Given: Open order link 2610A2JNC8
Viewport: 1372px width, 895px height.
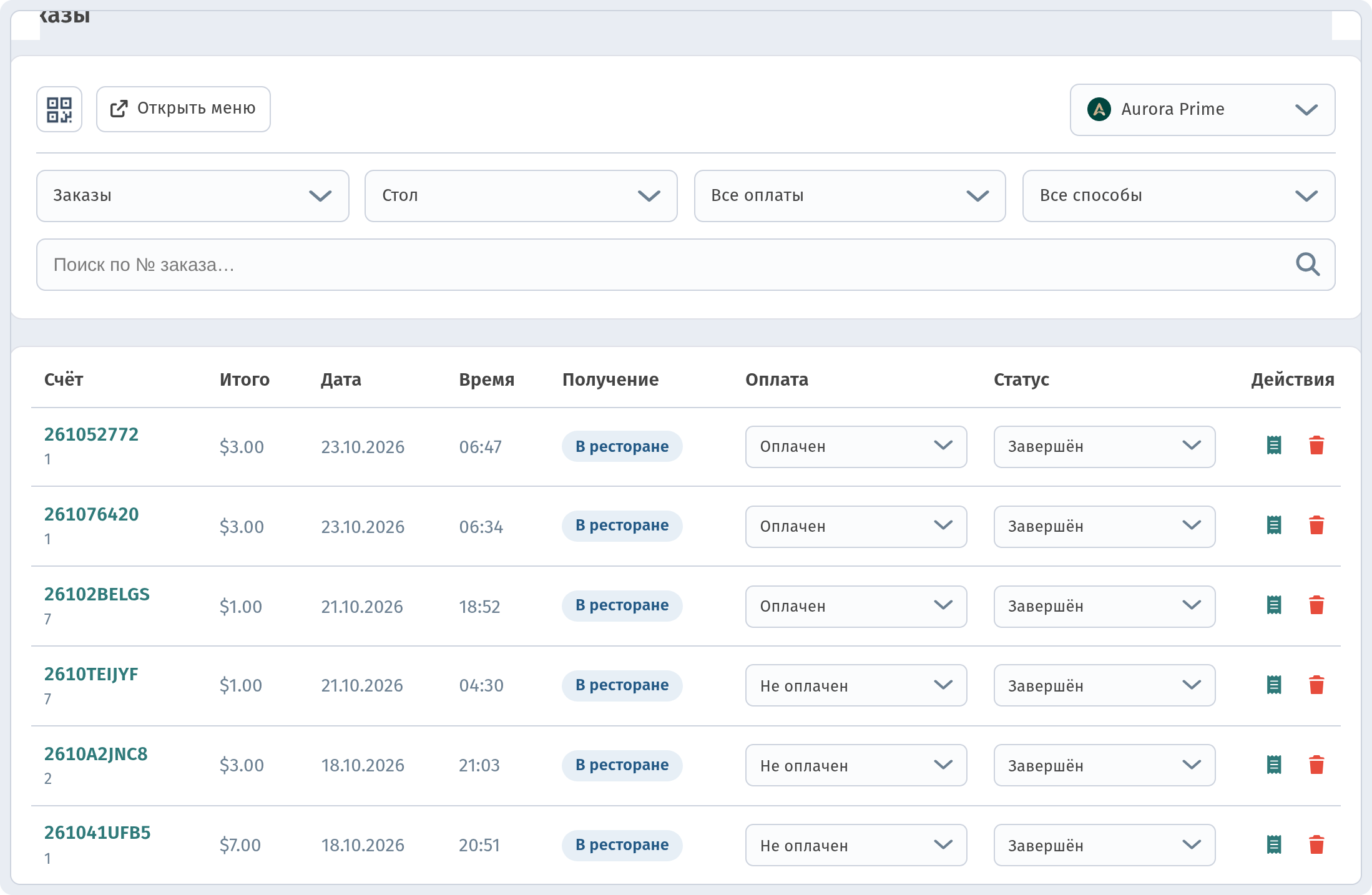Looking at the screenshot, I should (96, 754).
